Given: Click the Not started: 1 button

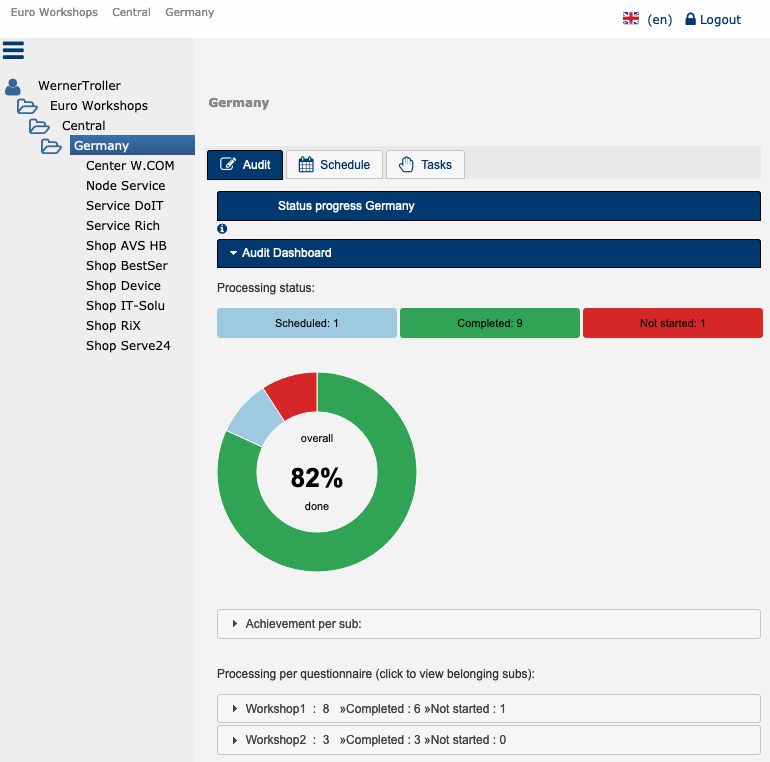Looking at the screenshot, I should [x=672, y=323].
